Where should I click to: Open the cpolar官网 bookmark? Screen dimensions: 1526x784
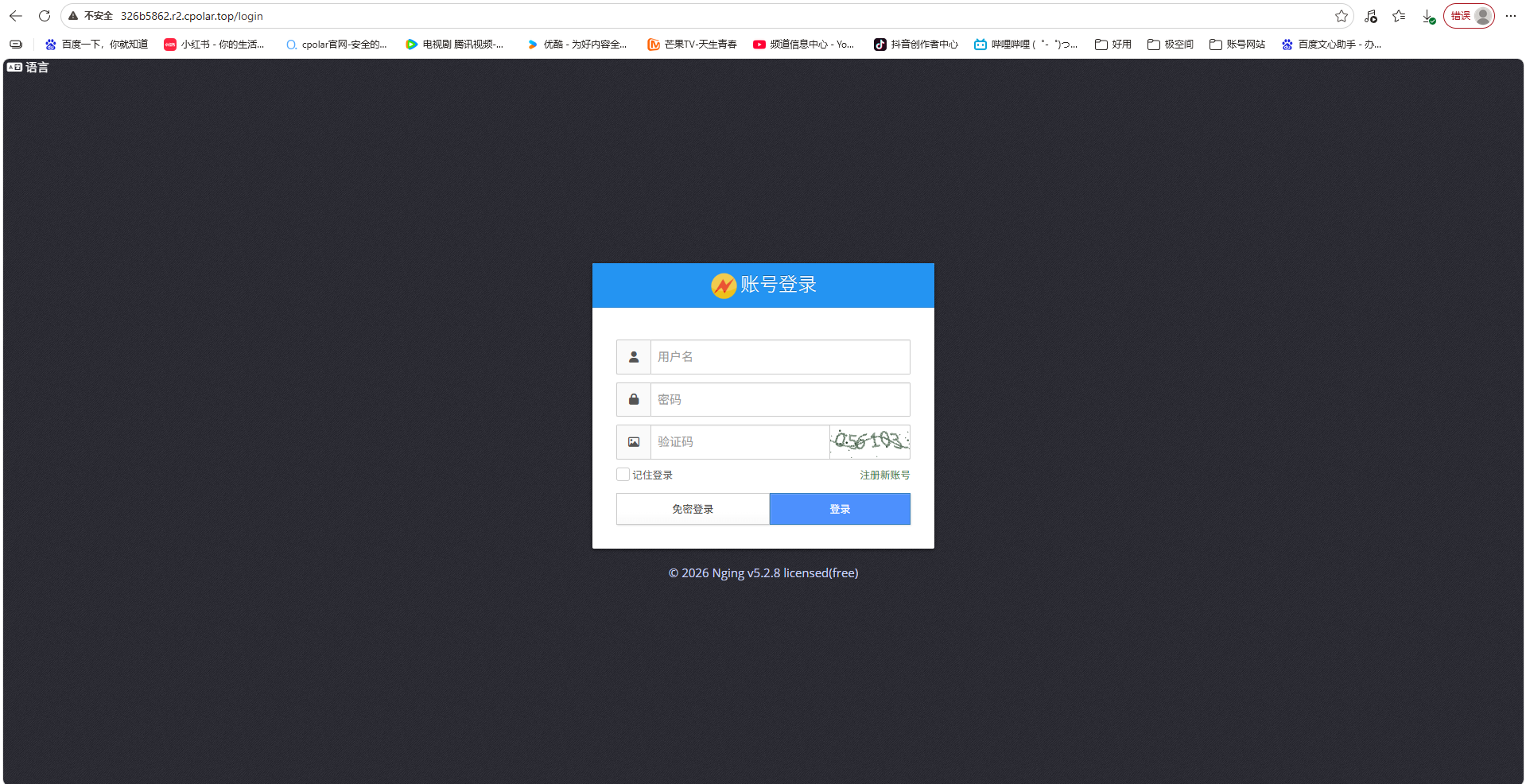(336, 45)
